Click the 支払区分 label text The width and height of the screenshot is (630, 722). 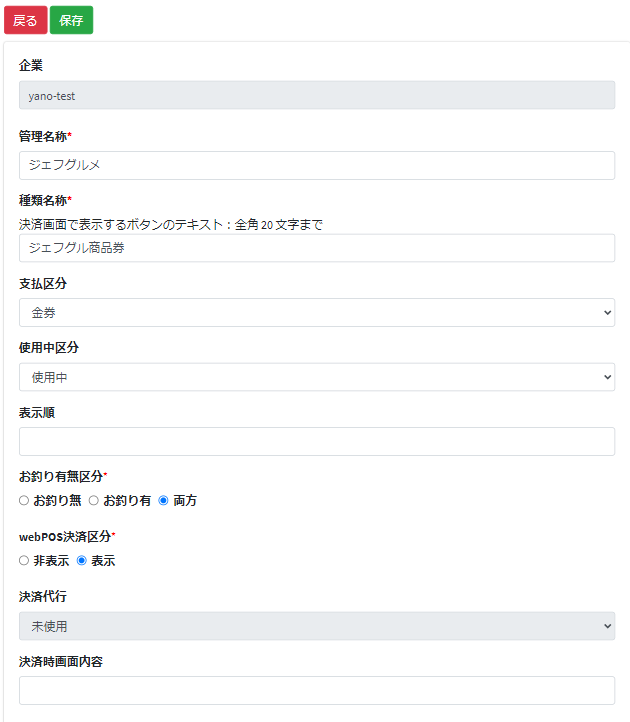click(x=43, y=284)
